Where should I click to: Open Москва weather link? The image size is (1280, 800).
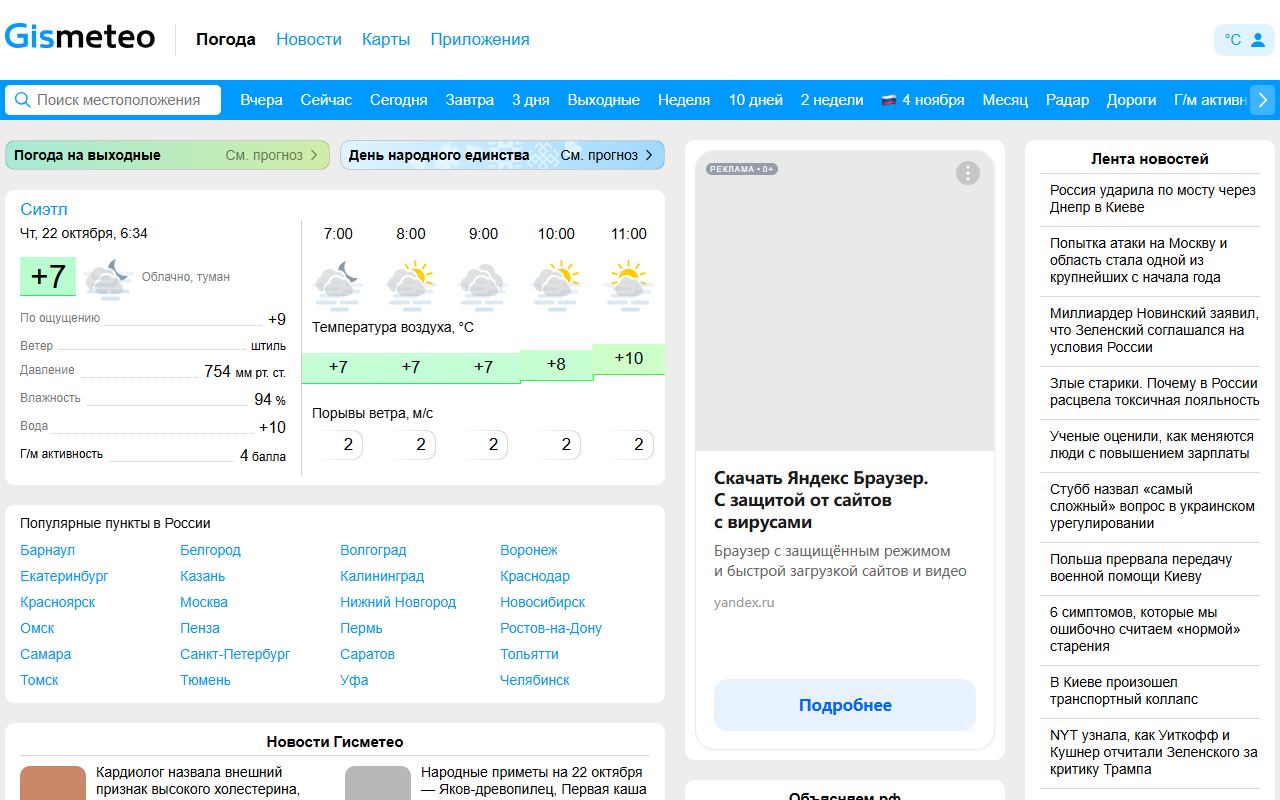pyautogui.click(x=204, y=602)
